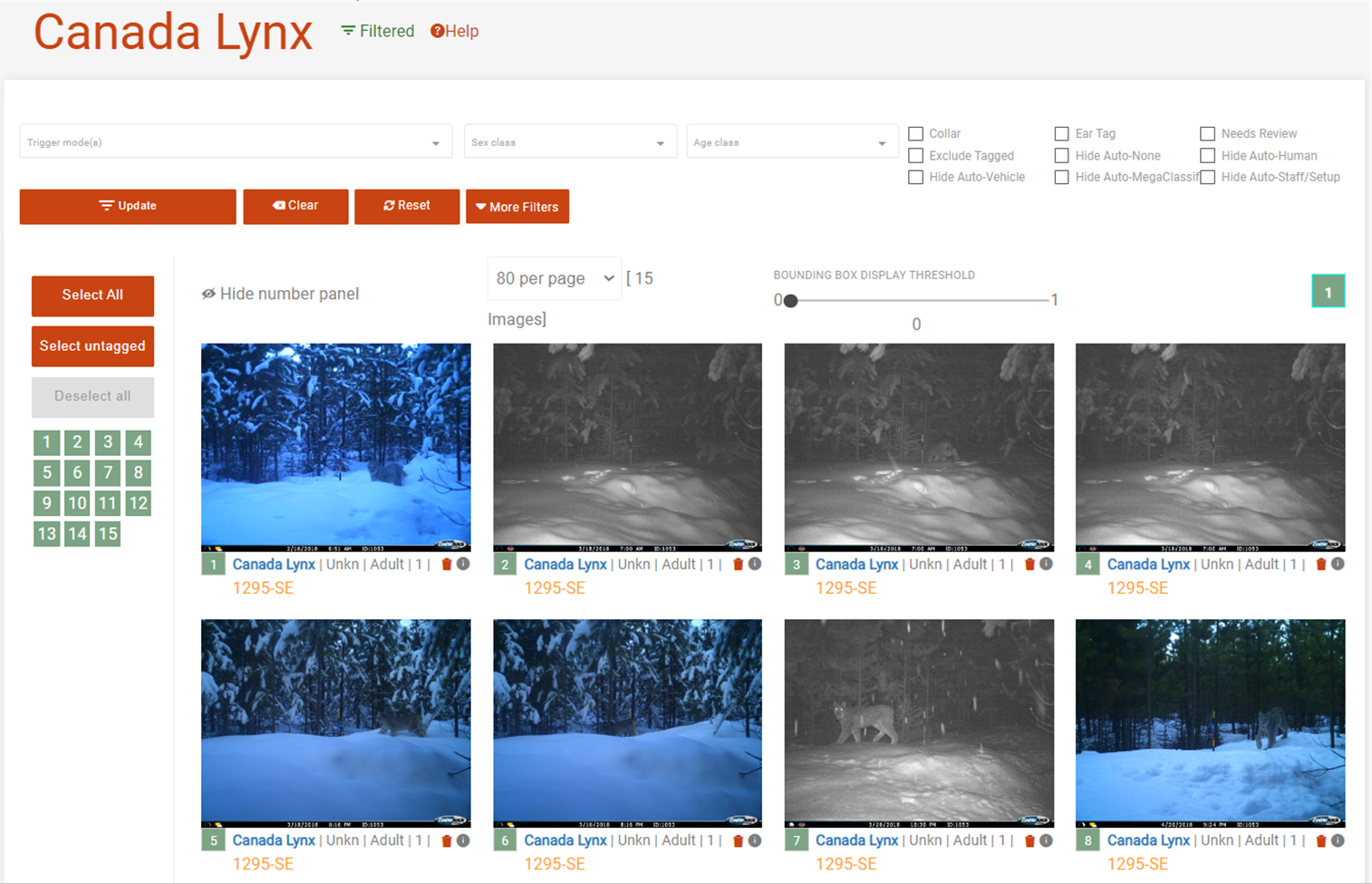1372x884 pixels.
Task: Click 1295-SE location under image 2
Action: click(555, 588)
